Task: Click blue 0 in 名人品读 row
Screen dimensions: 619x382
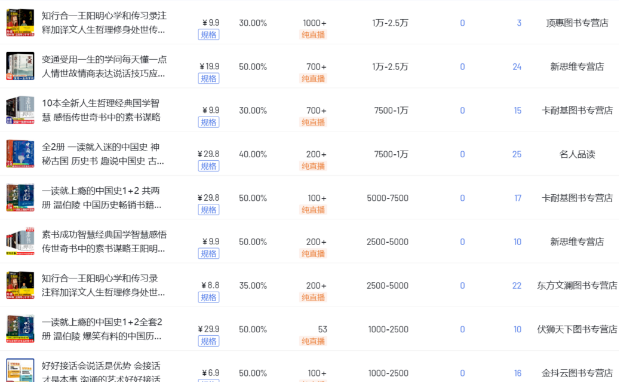Action: click(x=462, y=154)
